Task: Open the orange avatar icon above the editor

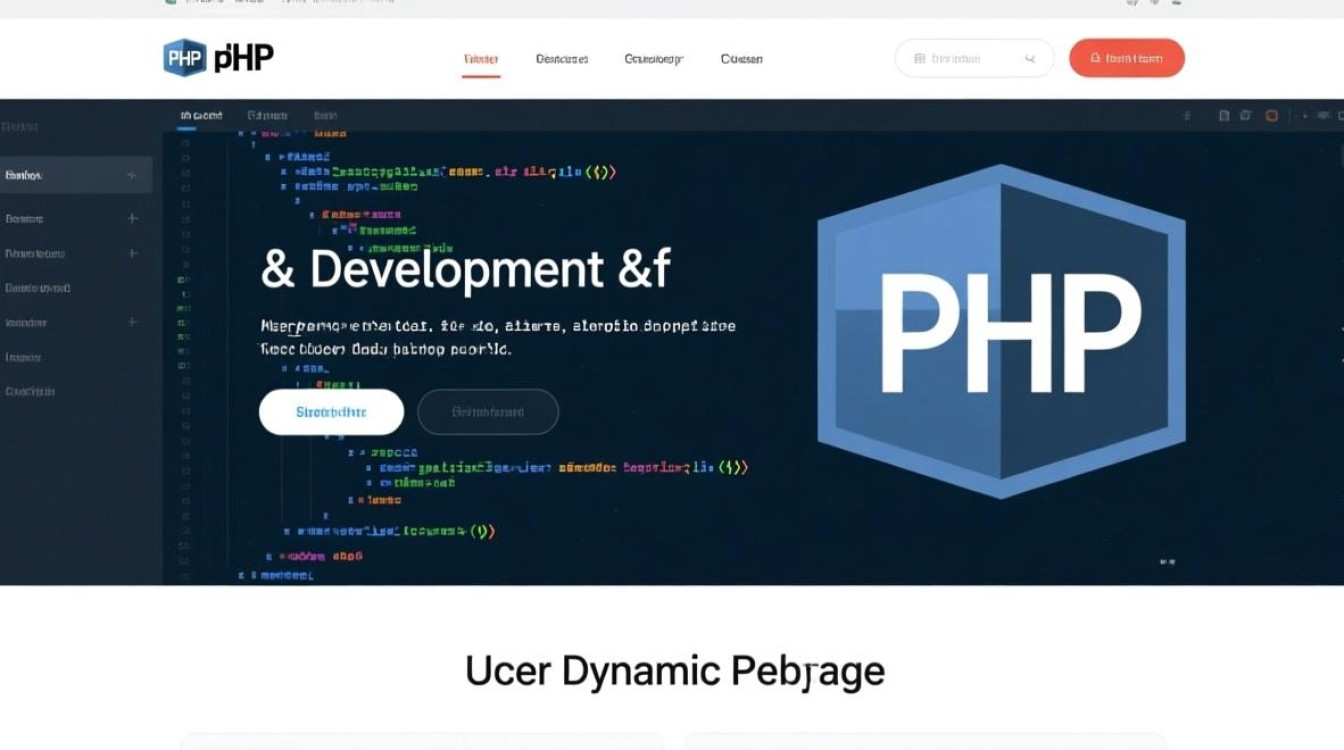Action: tap(1272, 115)
